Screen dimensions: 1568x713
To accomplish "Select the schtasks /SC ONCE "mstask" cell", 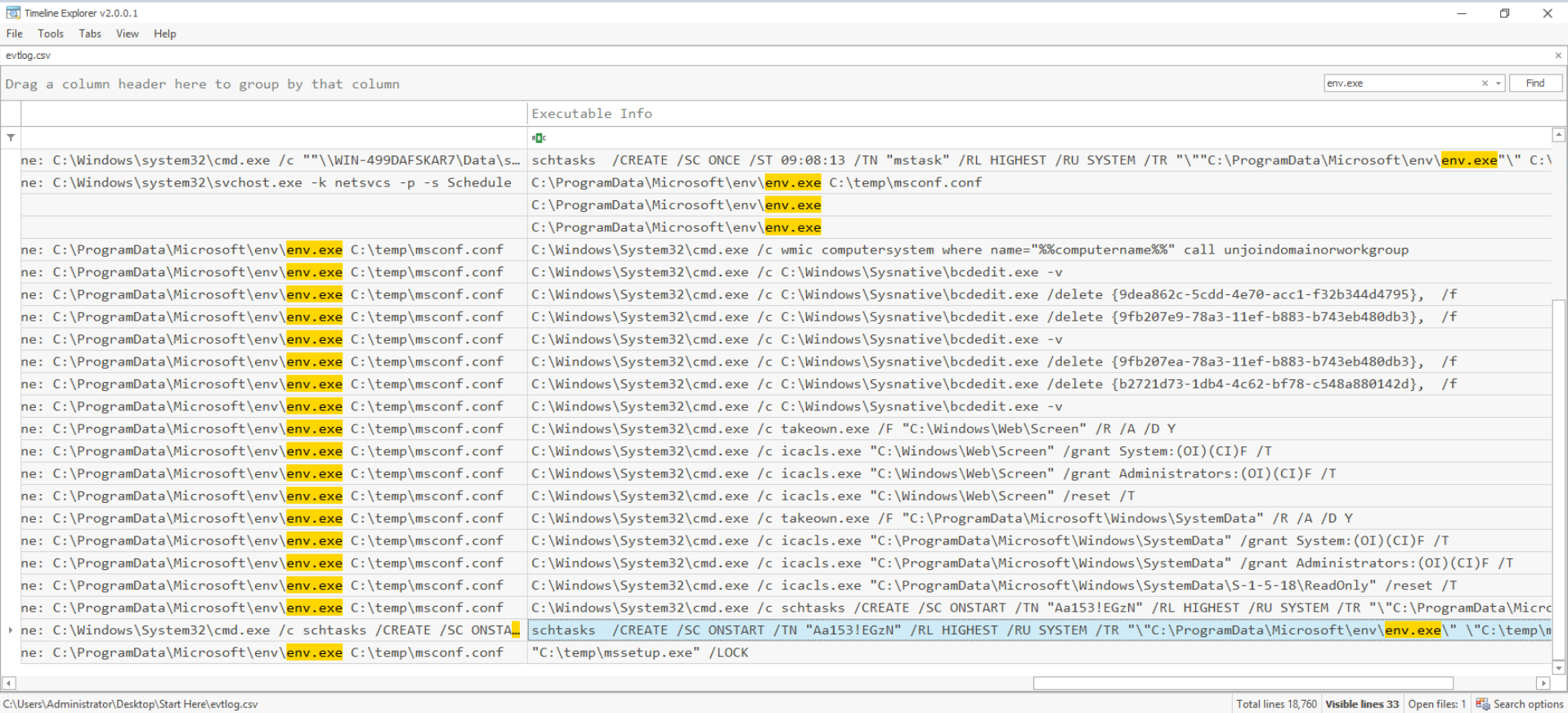I will pyautogui.click(x=1039, y=160).
